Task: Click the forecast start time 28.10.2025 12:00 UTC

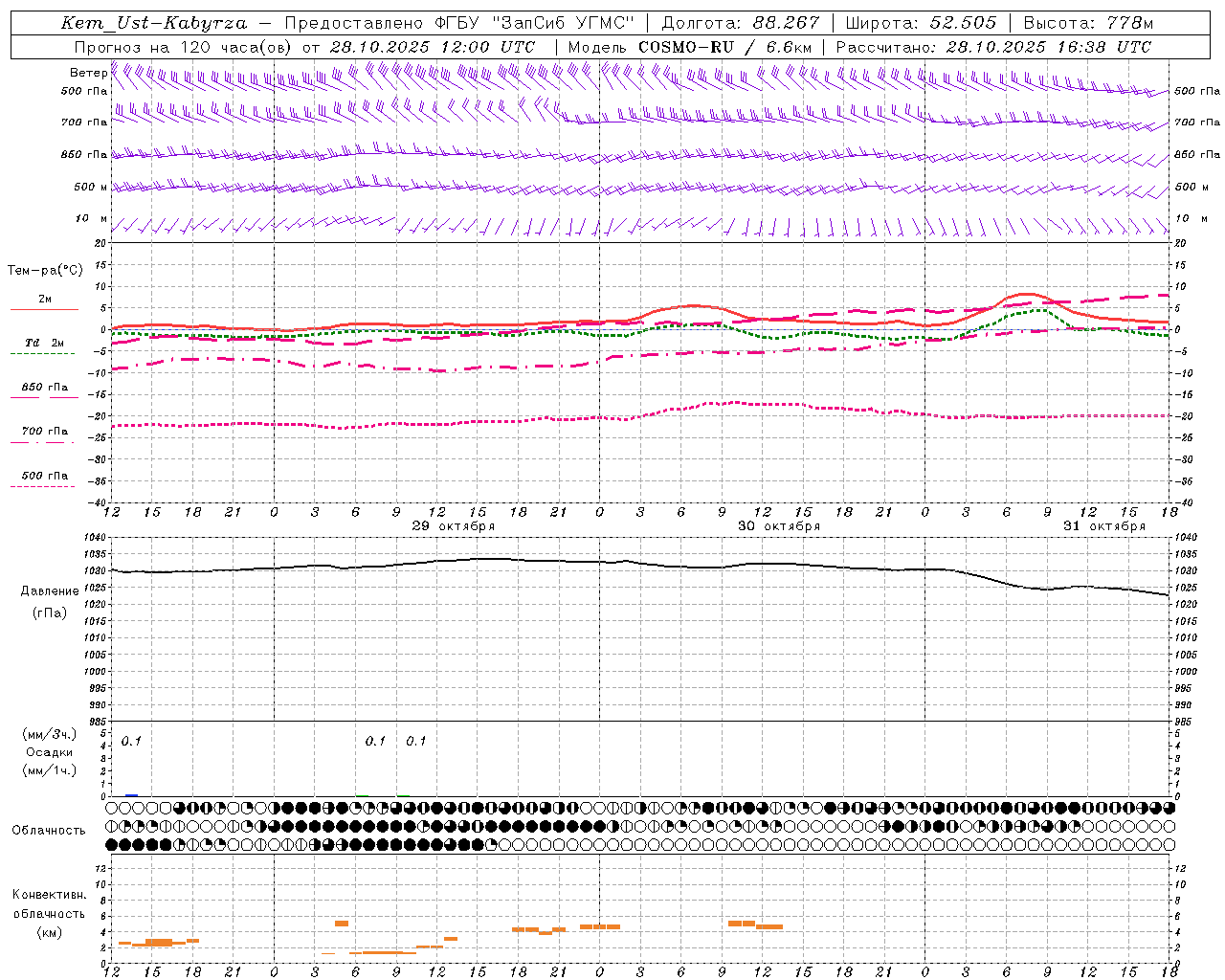Action: [432, 47]
